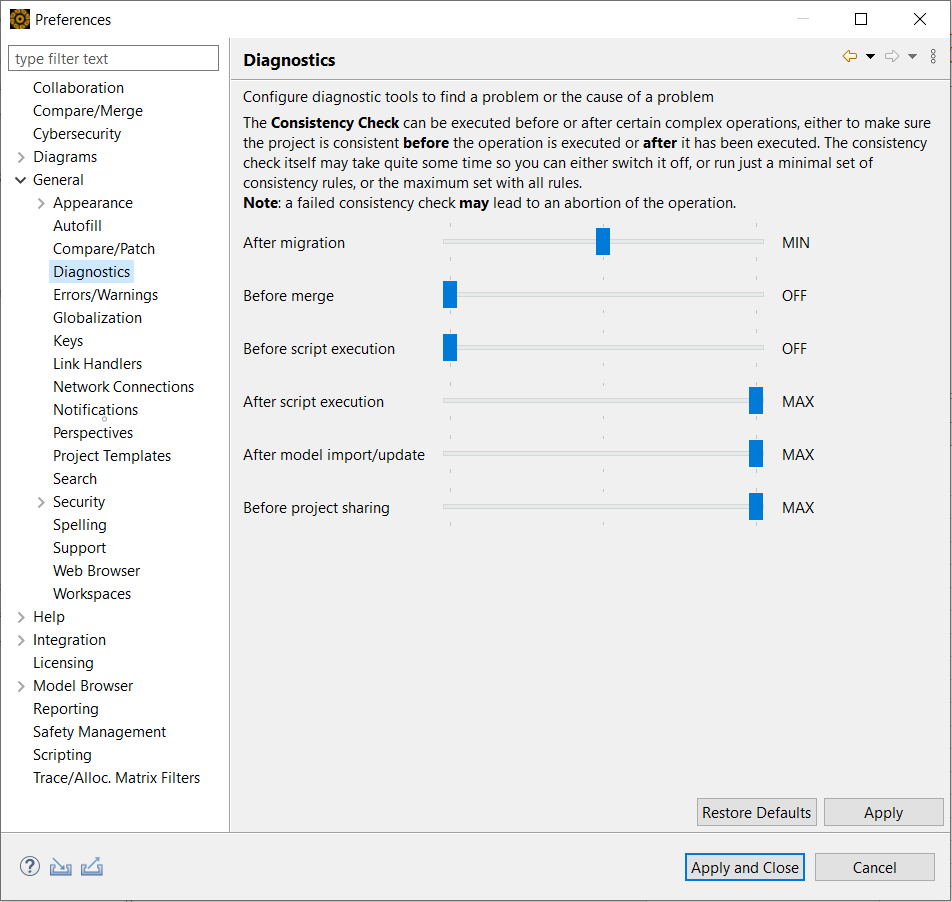Open the forward history dropdown arrow

click(x=912, y=57)
